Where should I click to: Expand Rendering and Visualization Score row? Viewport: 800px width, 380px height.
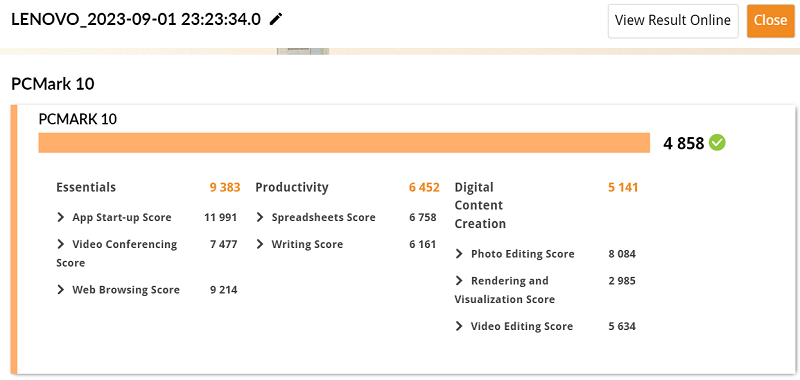459,281
